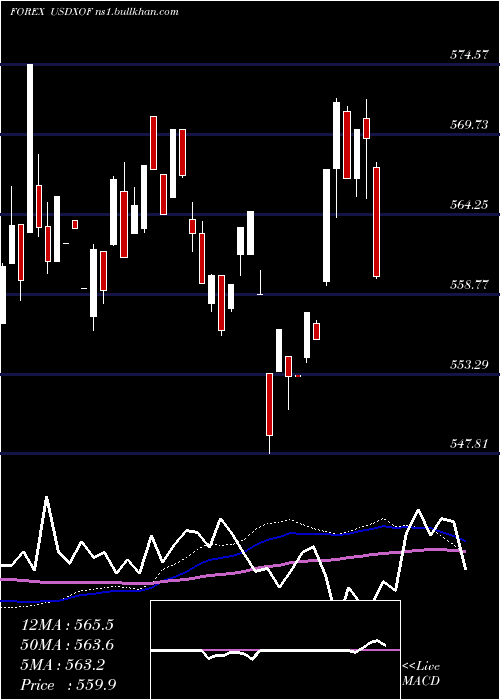The height and width of the screenshot is (700, 500).
Task: Click the 558.77 price level label
Action: tap(469, 285)
